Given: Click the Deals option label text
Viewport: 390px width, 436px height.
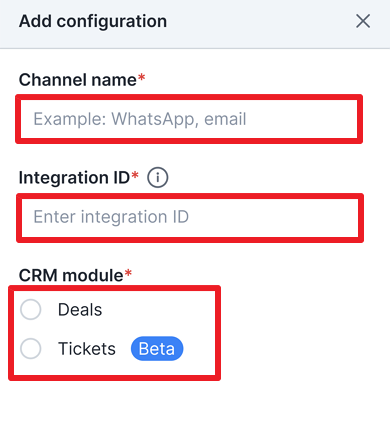Looking at the screenshot, I should pos(80,310).
